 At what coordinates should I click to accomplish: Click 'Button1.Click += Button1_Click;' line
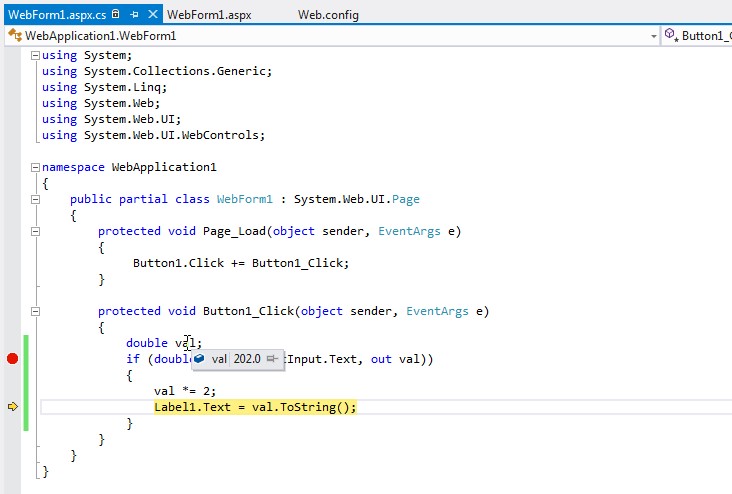pos(241,263)
